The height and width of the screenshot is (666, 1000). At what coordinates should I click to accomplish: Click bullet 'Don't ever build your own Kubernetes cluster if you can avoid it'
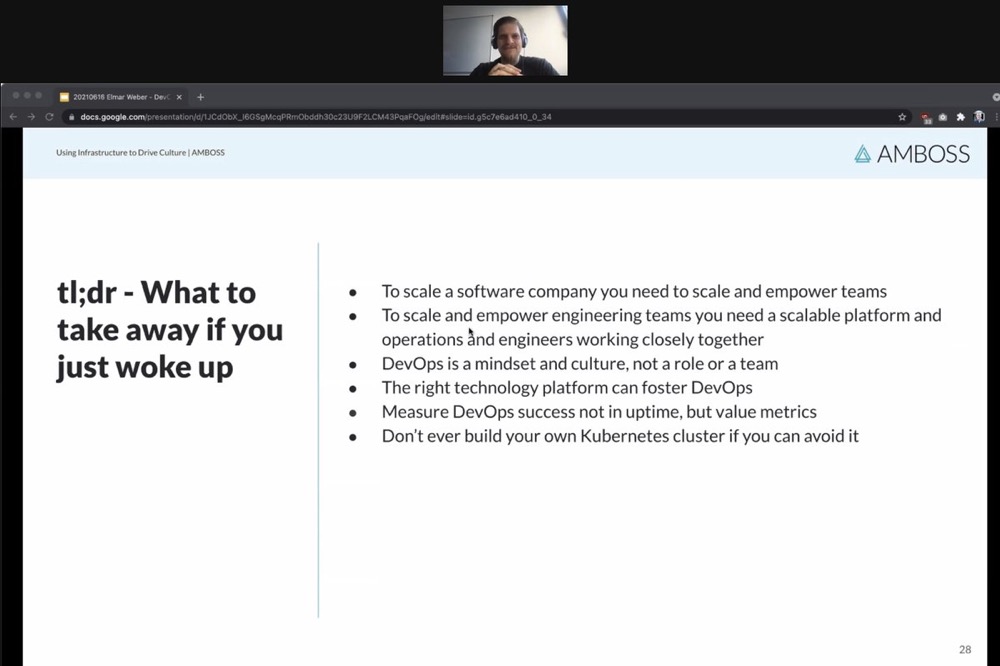620,436
